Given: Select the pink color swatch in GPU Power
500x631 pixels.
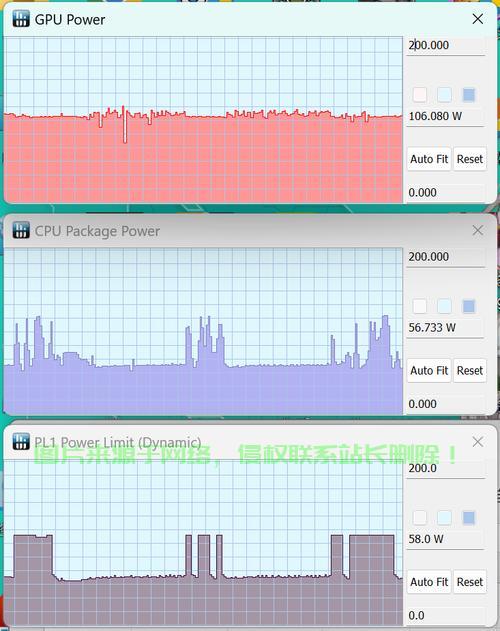Looking at the screenshot, I should click(x=420, y=95).
